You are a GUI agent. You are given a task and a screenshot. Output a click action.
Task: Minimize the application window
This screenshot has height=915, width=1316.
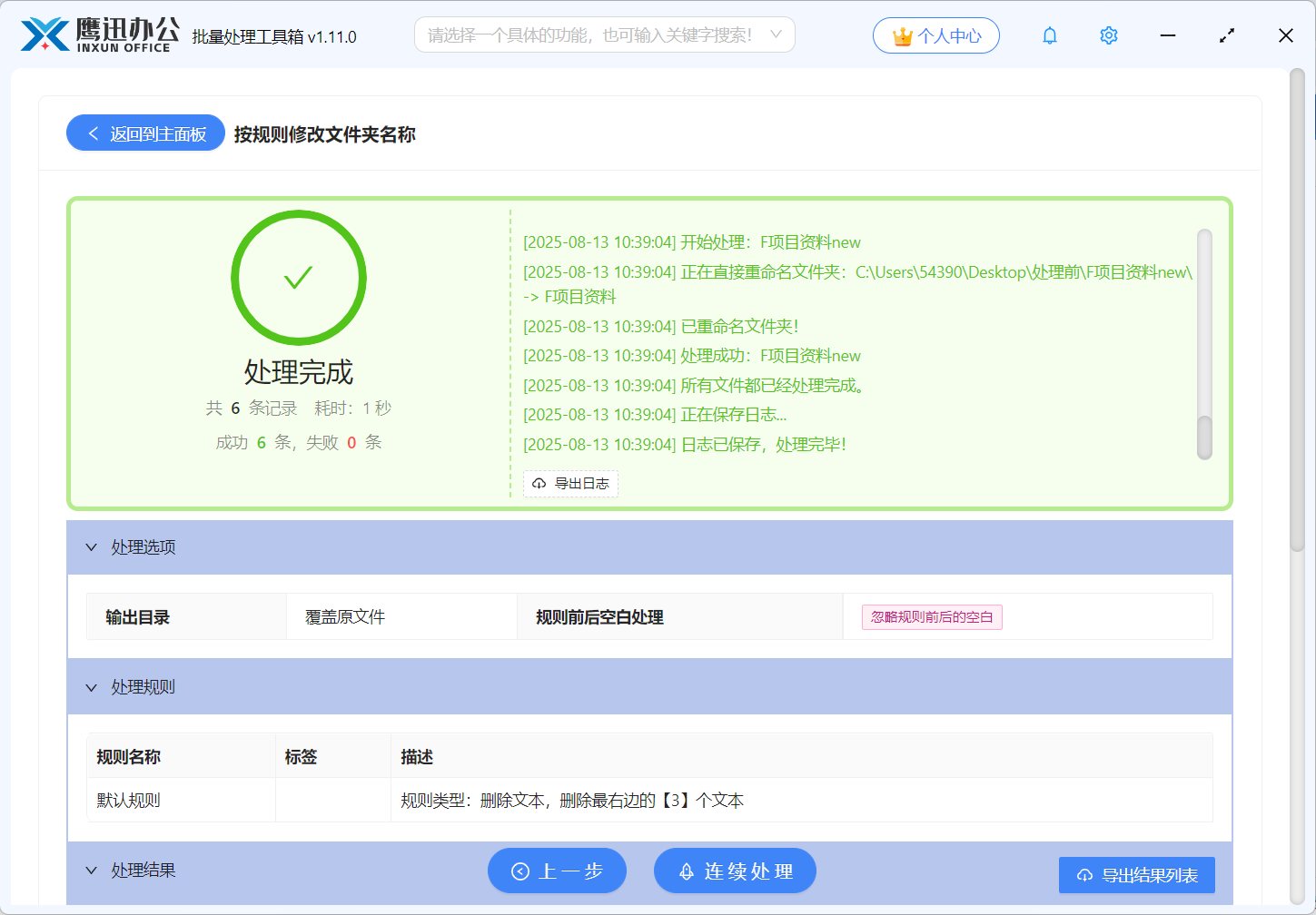(x=1168, y=35)
